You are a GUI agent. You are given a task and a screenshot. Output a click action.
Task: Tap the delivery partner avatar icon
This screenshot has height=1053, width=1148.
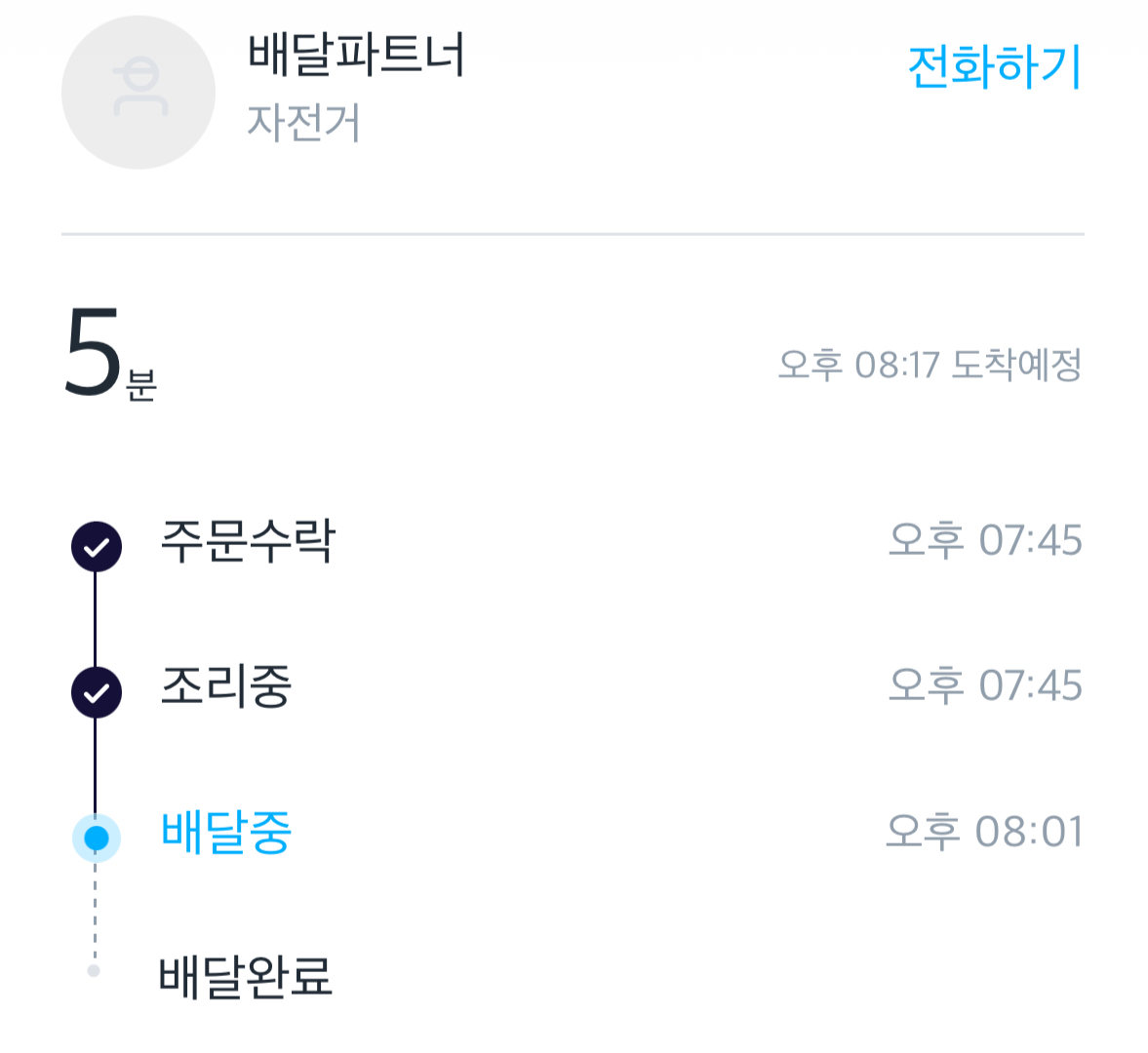(x=138, y=93)
